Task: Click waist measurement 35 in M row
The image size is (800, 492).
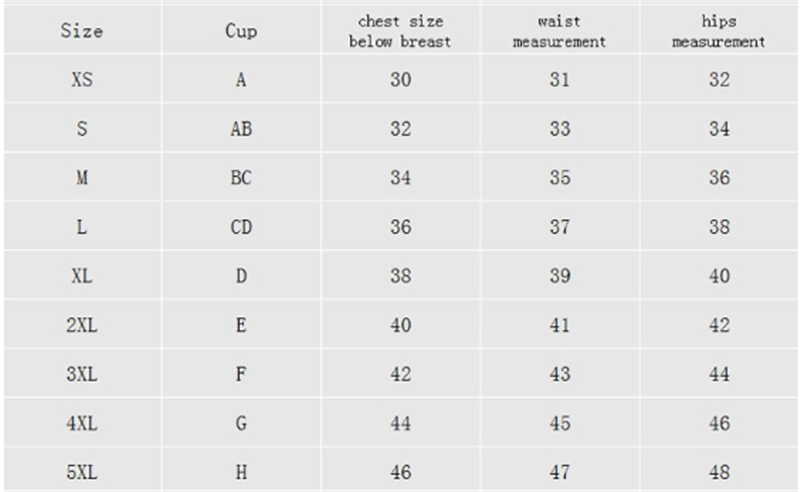Action: [560, 178]
